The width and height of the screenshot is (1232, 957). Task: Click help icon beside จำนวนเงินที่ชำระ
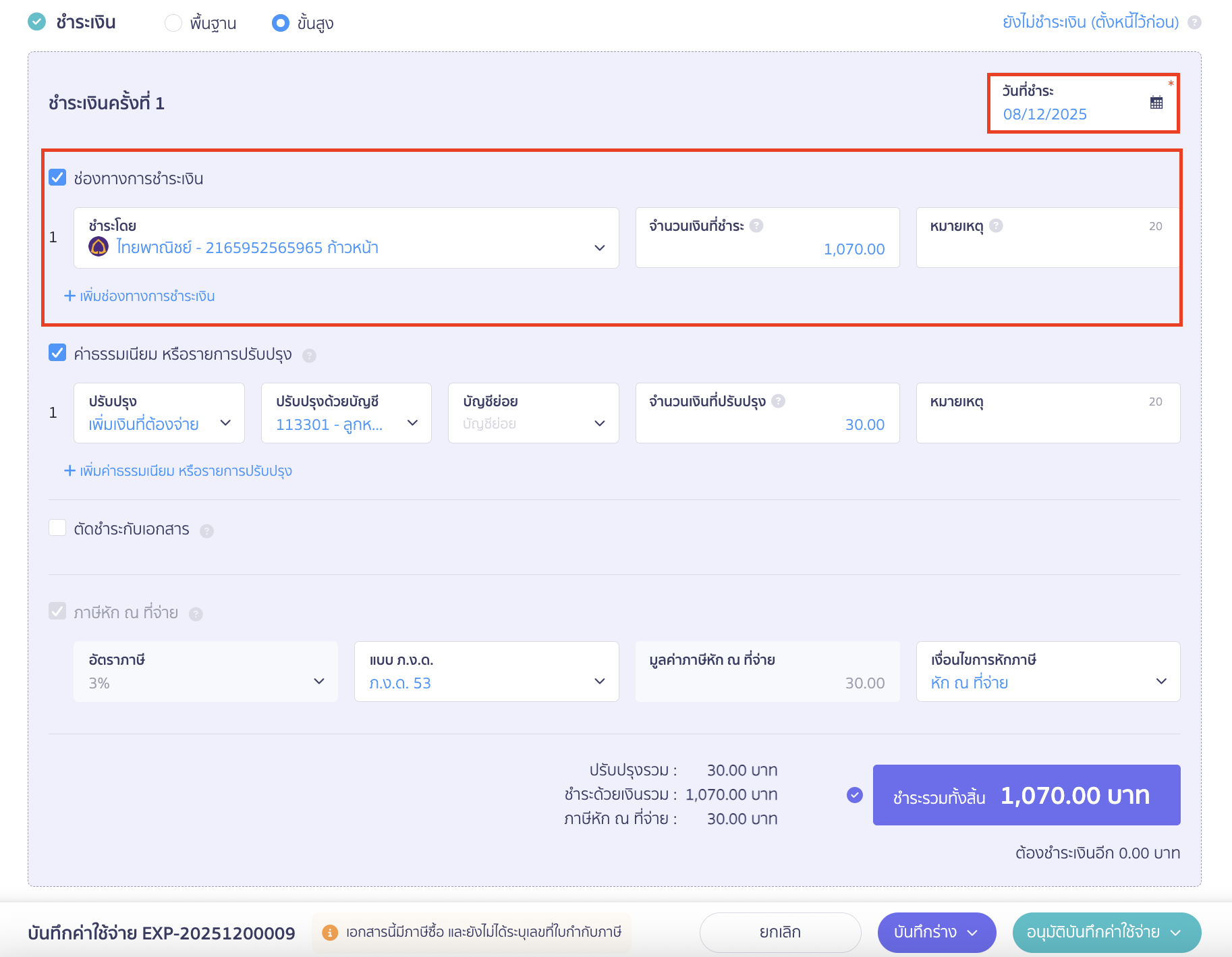click(x=756, y=225)
